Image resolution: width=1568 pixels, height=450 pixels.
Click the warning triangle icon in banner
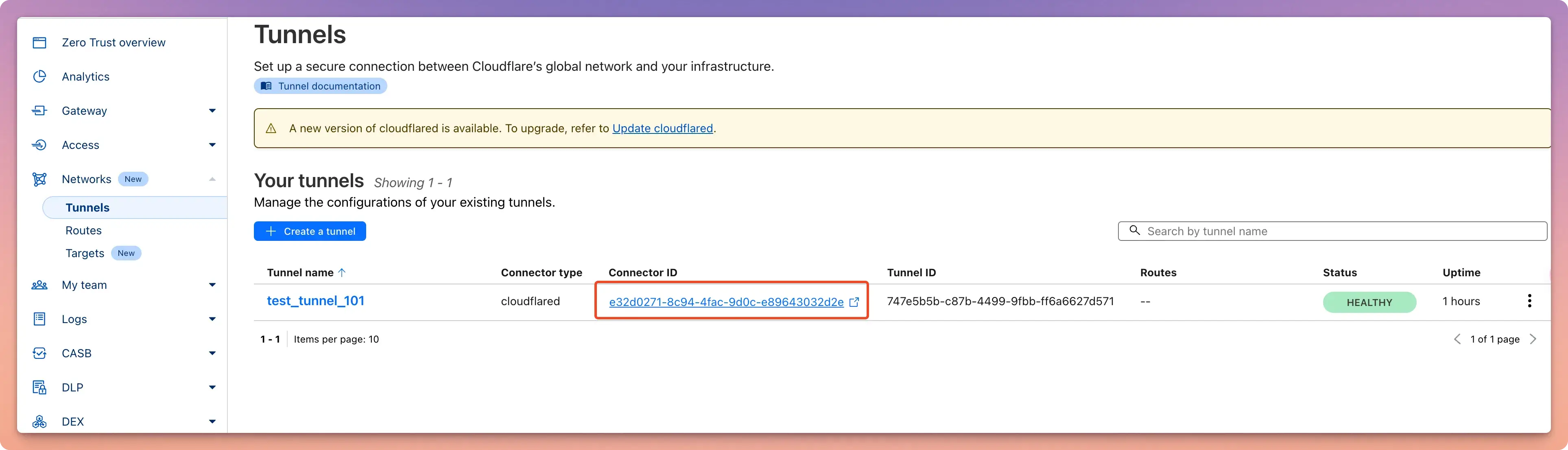pyautogui.click(x=271, y=129)
